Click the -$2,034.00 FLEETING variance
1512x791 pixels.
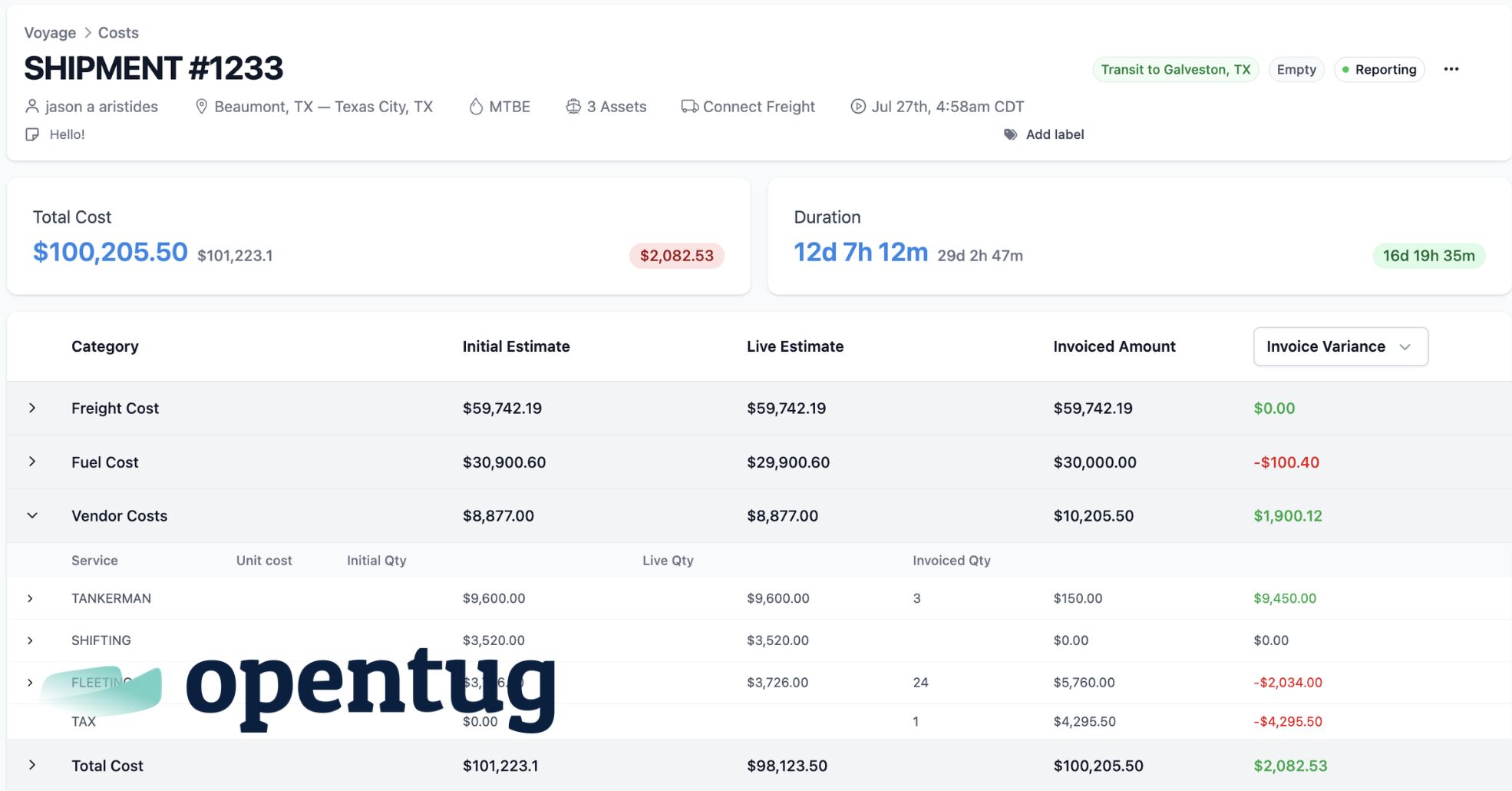click(1288, 683)
